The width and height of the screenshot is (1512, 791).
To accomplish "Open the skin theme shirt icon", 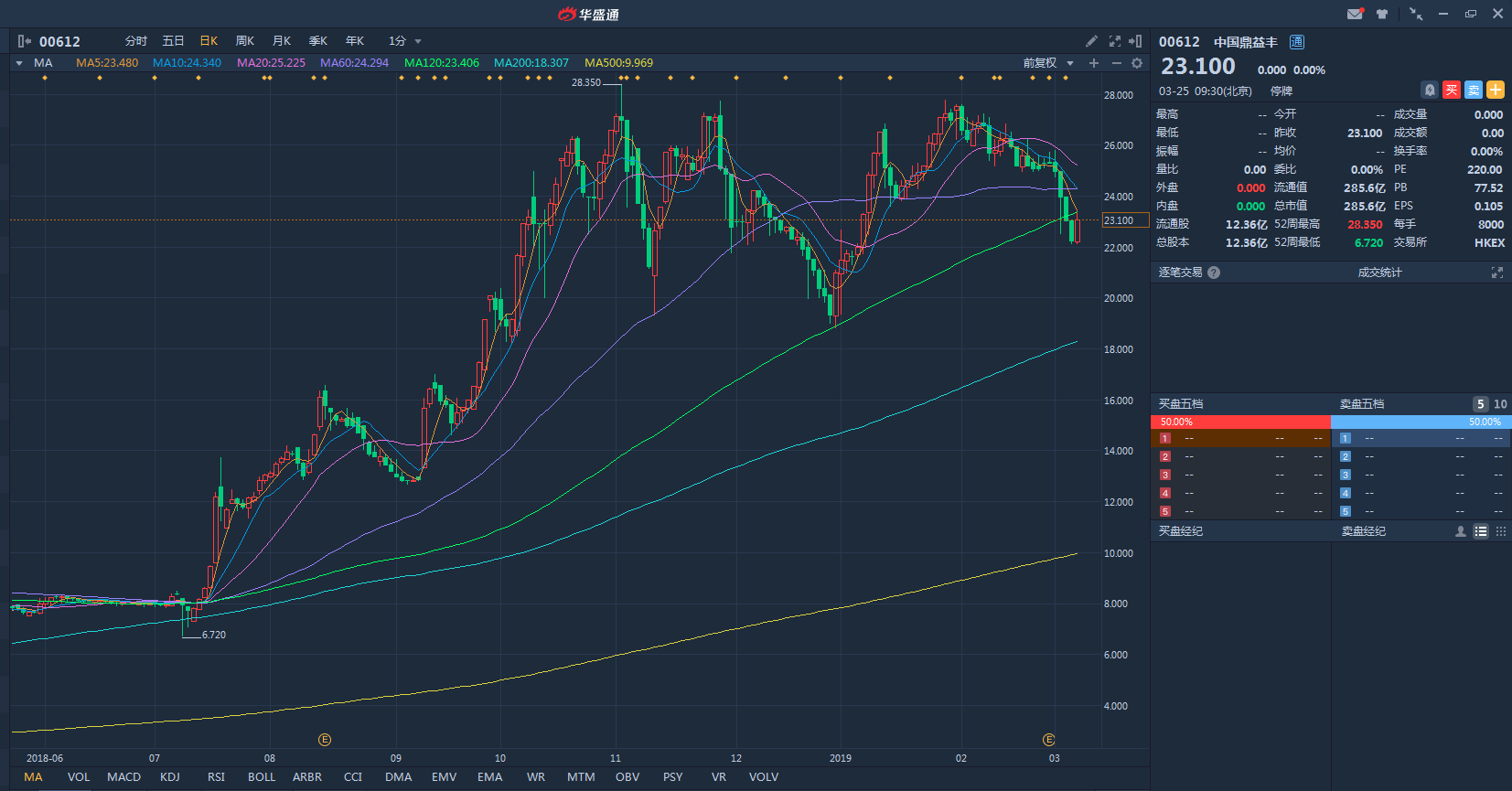I will coord(1382,14).
